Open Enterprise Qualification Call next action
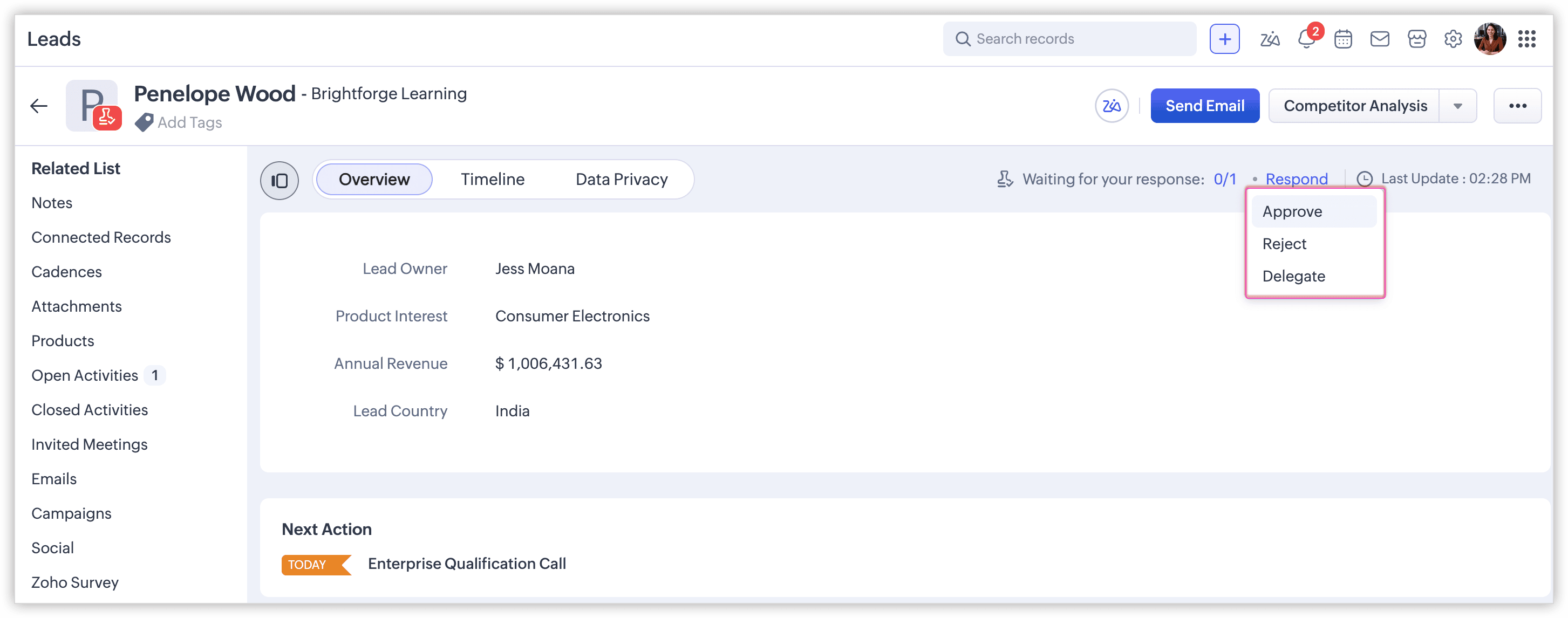The height and width of the screenshot is (618, 1568). 467,564
